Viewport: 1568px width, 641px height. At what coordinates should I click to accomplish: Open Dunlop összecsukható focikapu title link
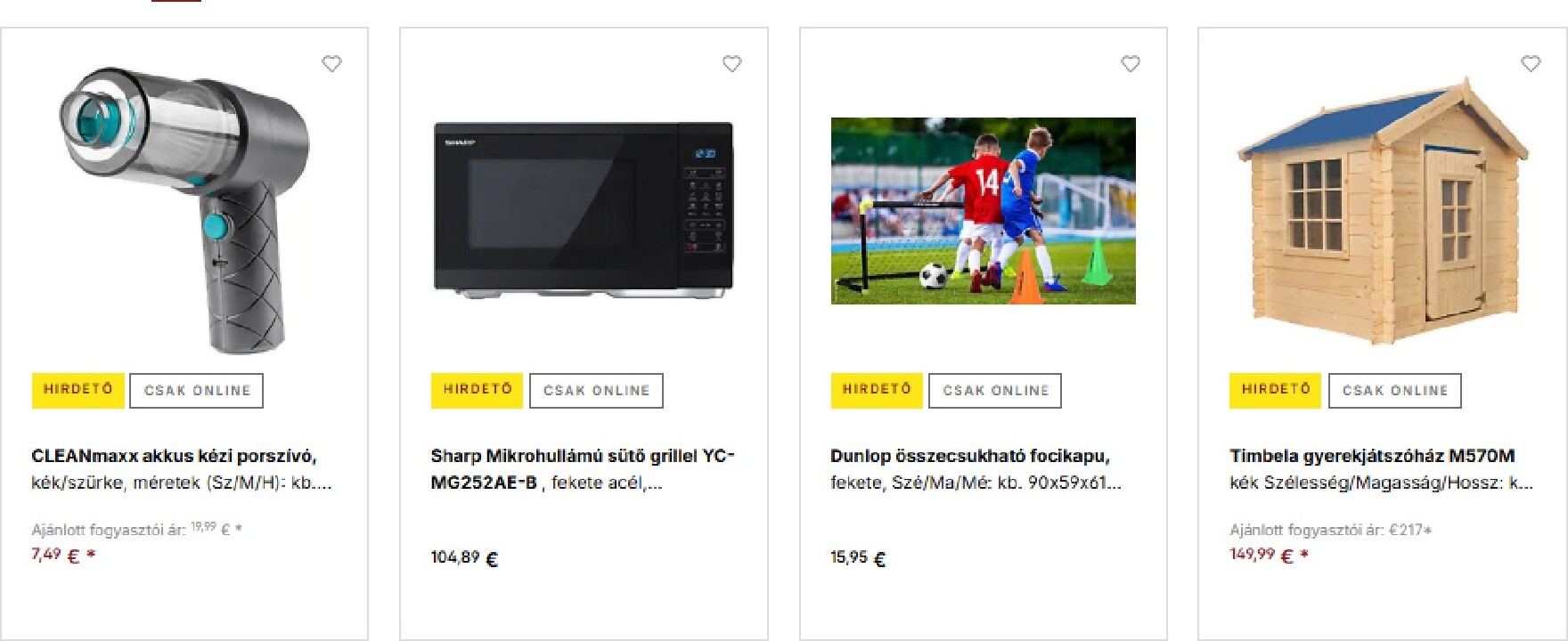click(x=970, y=456)
